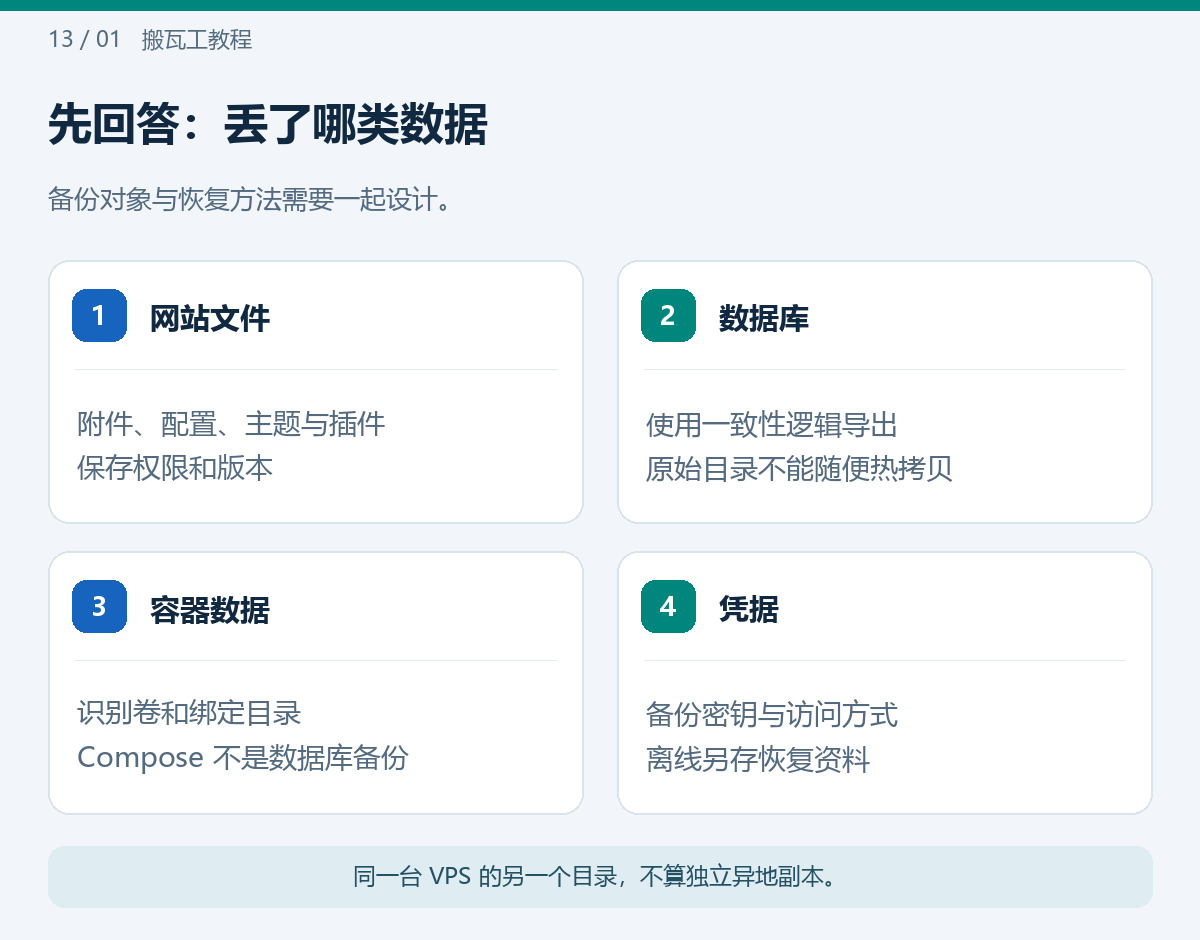Click the page number 13 / 01
Image resolution: width=1200 pixels, height=940 pixels.
click(x=84, y=40)
